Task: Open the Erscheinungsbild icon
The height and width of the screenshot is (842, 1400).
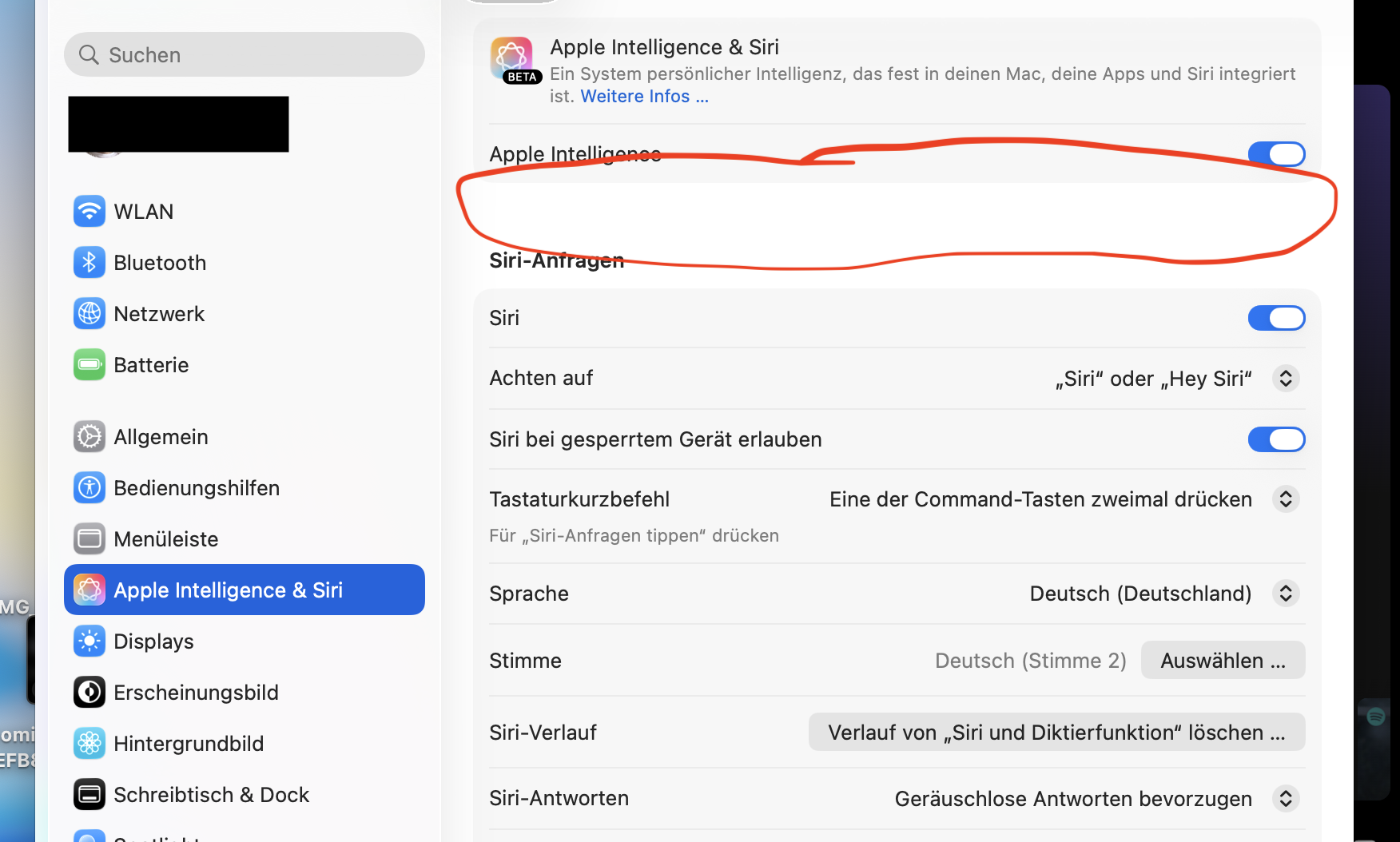Action: tap(89, 693)
